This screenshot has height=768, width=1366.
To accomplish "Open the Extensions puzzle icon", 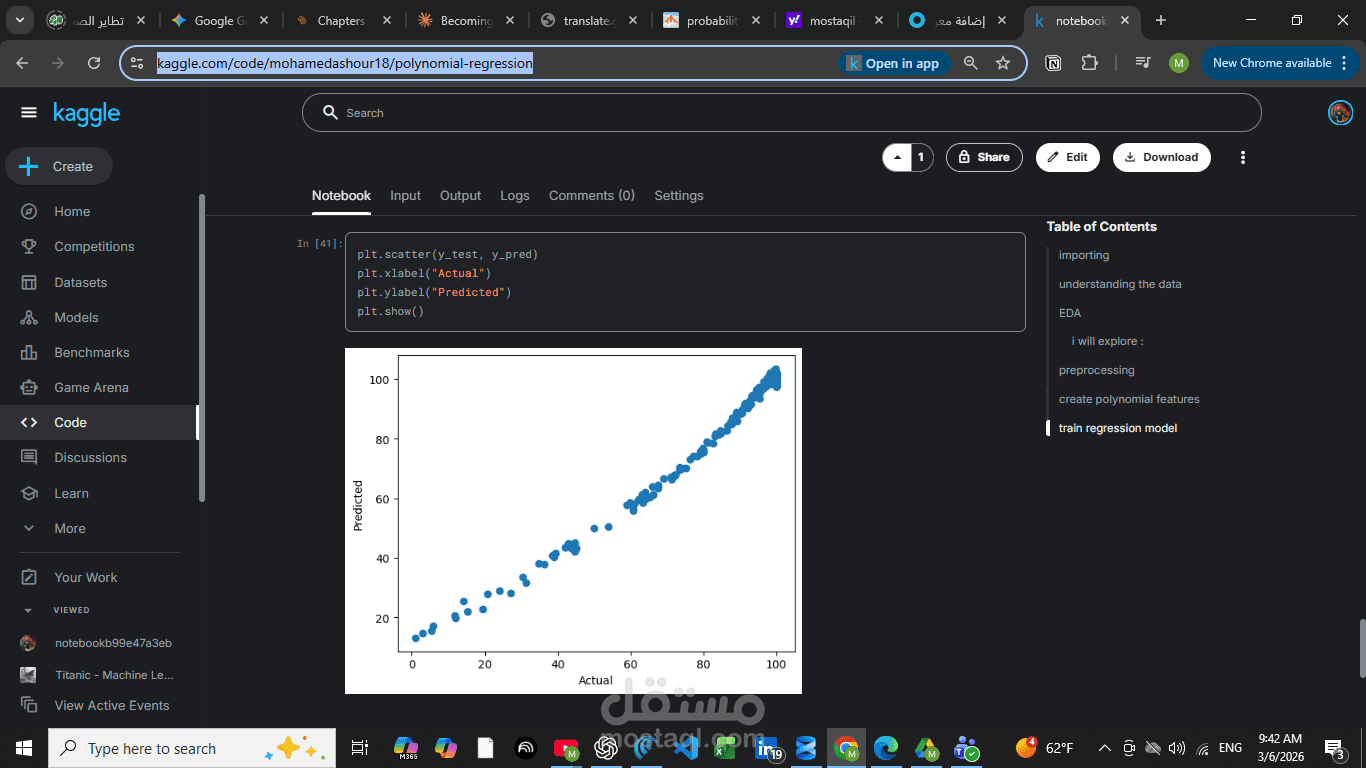I will [1090, 63].
